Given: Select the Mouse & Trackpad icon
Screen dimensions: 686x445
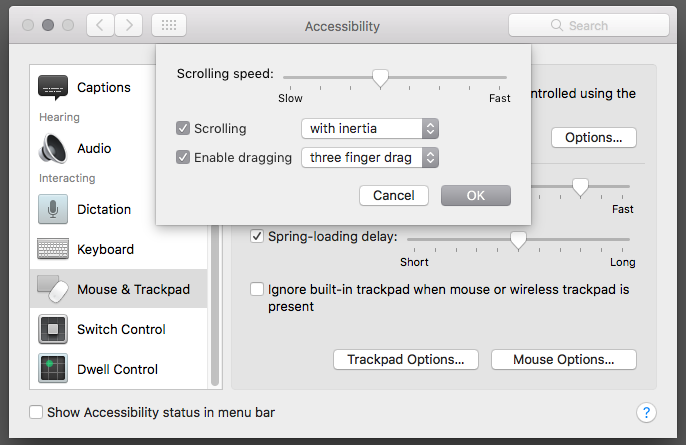Looking at the screenshot, I should point(53,289).
